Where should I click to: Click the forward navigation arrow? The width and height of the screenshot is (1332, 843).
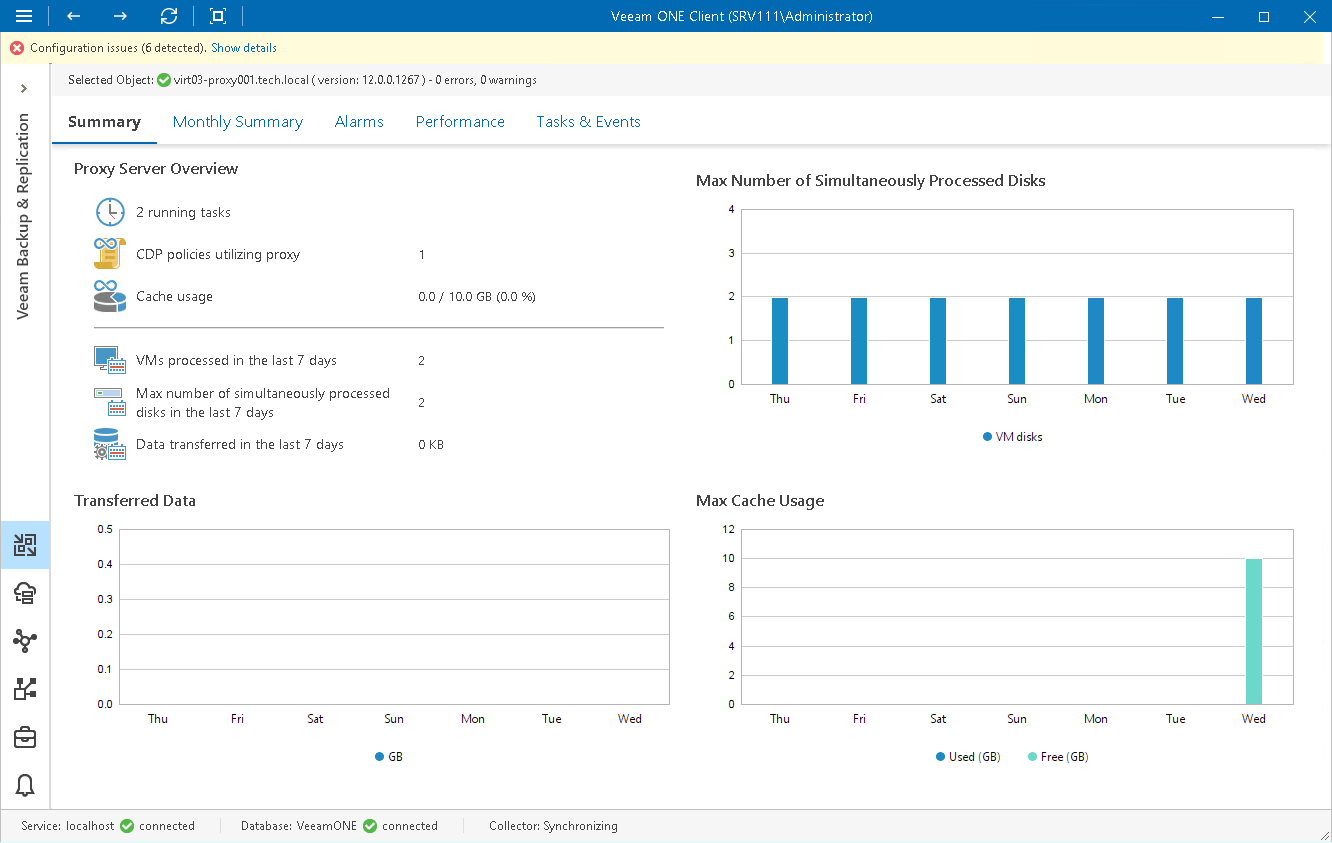120,16
